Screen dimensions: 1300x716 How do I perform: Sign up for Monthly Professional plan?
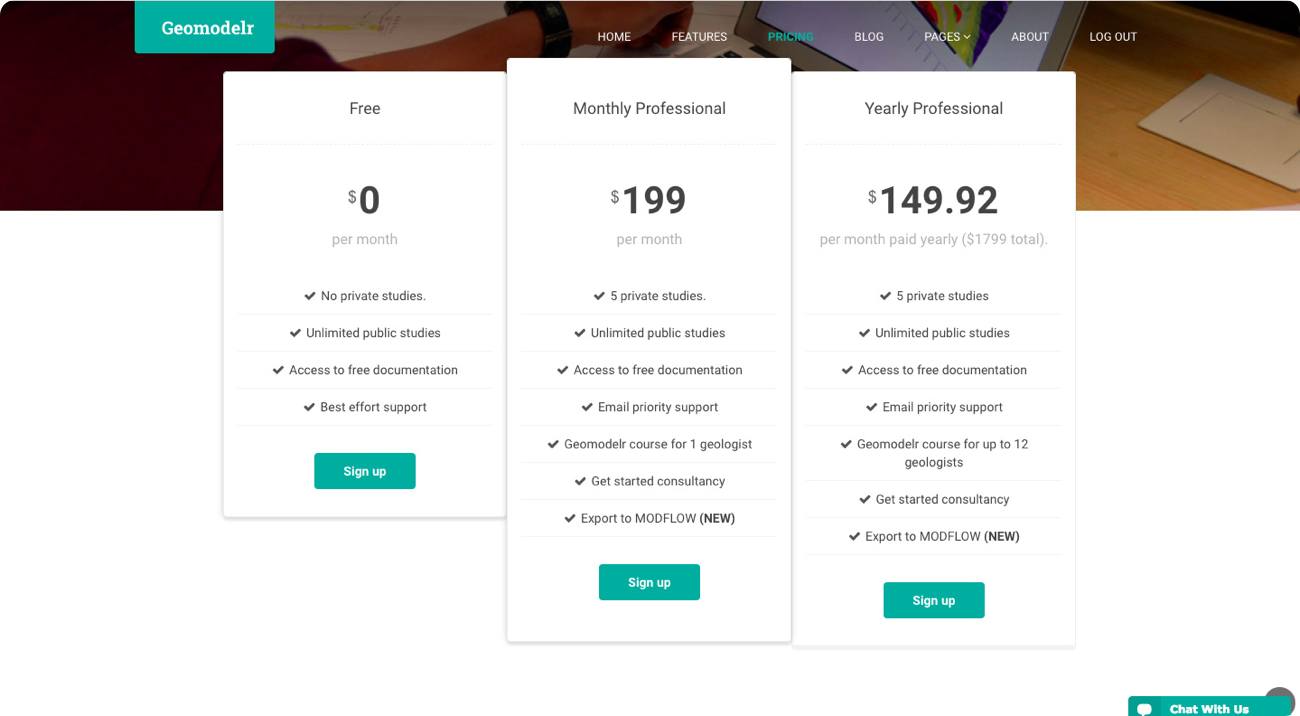649,582
